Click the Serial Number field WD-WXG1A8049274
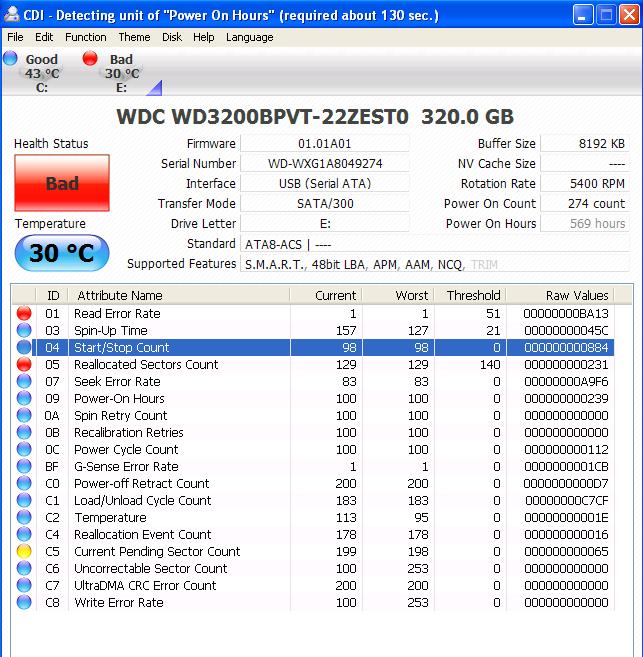643x657 pixels. click(325, 163)
